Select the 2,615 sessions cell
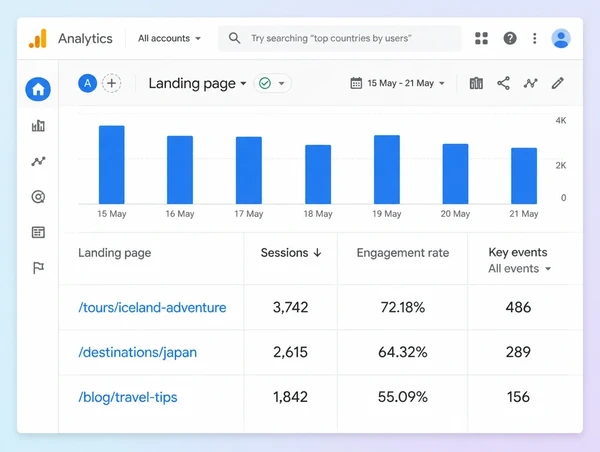 [290, 352]
